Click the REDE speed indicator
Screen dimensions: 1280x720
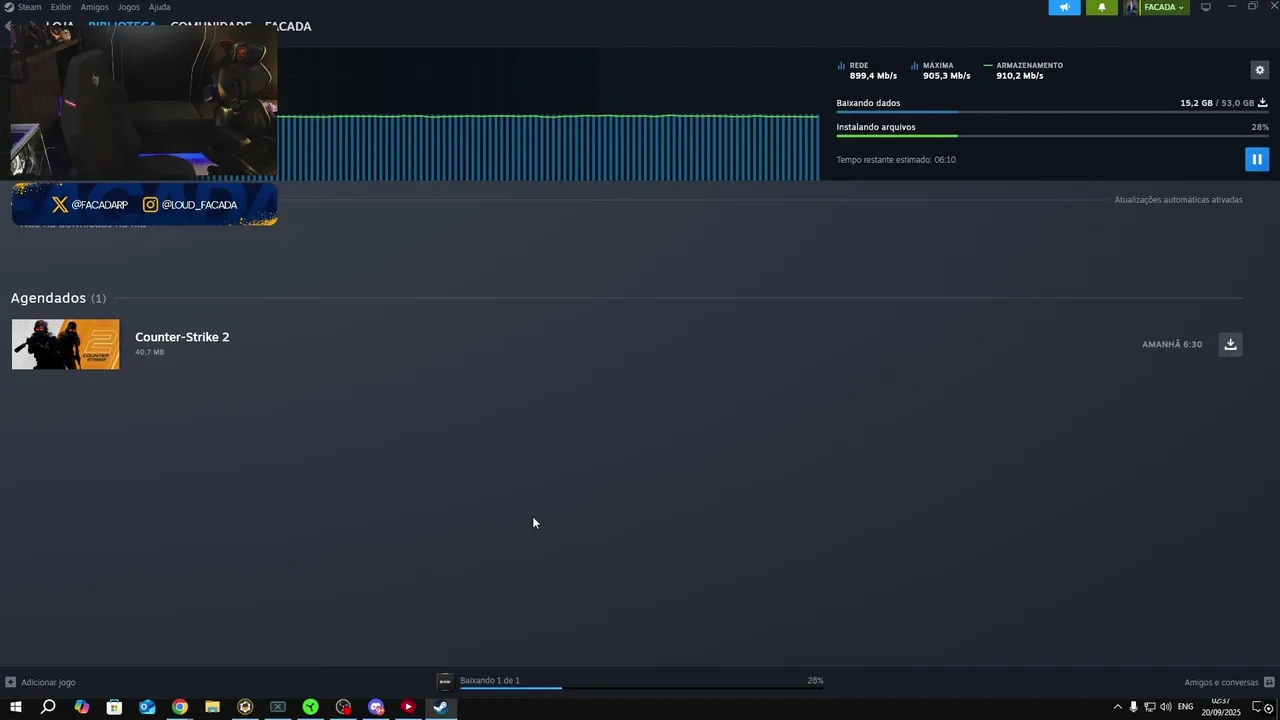867,70
